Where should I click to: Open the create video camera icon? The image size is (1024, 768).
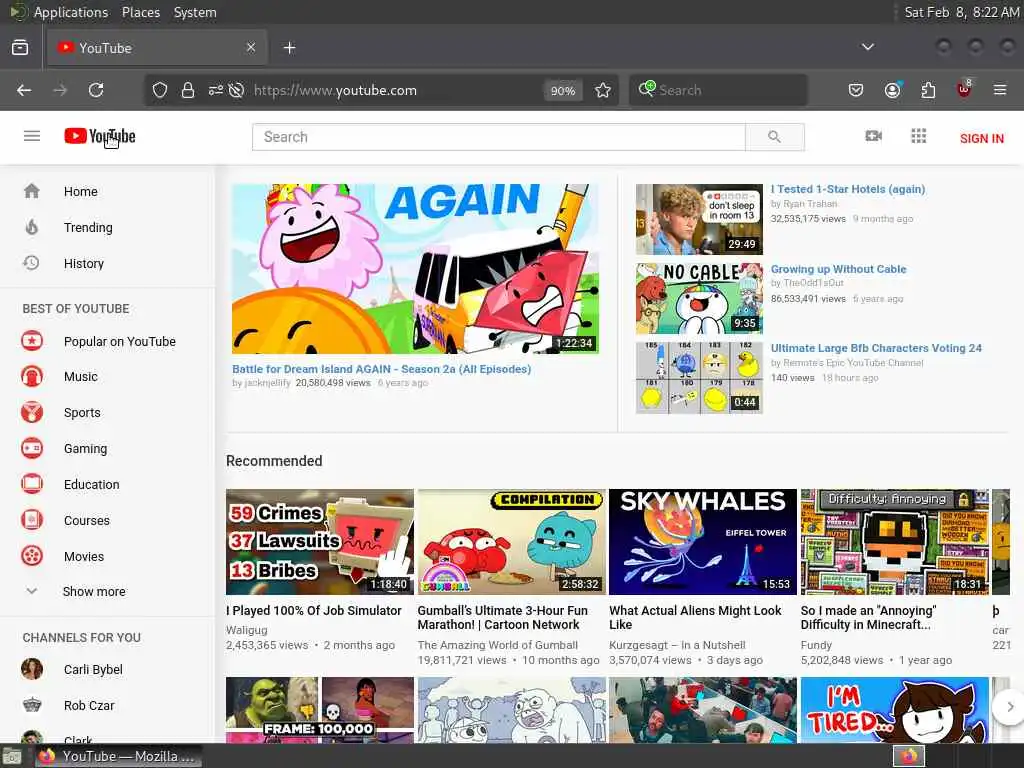point(873,136)
